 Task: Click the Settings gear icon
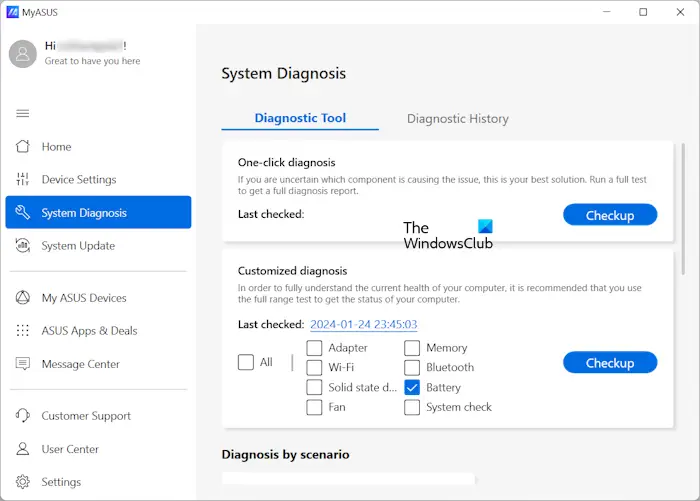pos(23,482)
